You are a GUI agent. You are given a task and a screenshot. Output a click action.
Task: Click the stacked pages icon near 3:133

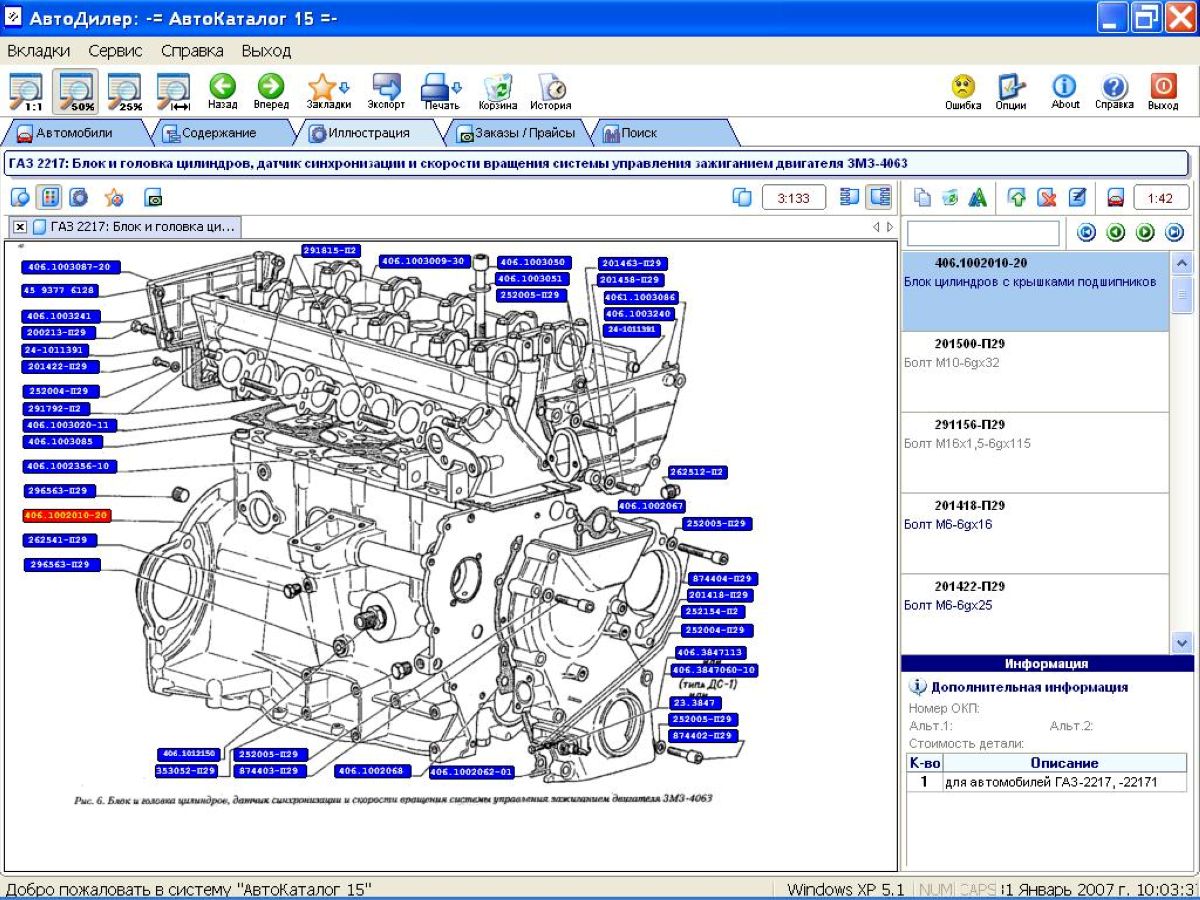tap(742, 197)
